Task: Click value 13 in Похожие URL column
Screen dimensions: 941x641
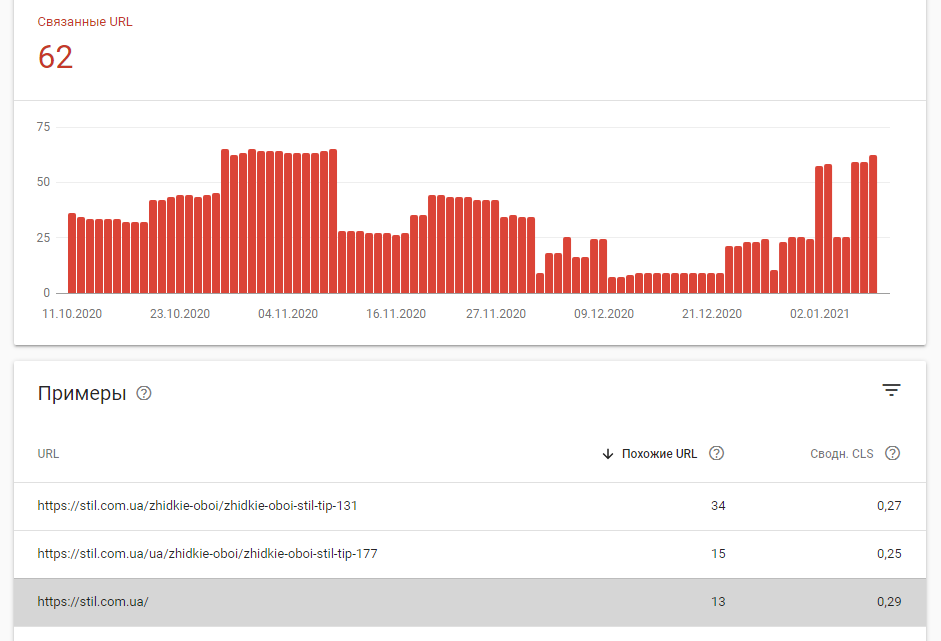Action: point(718,602)
